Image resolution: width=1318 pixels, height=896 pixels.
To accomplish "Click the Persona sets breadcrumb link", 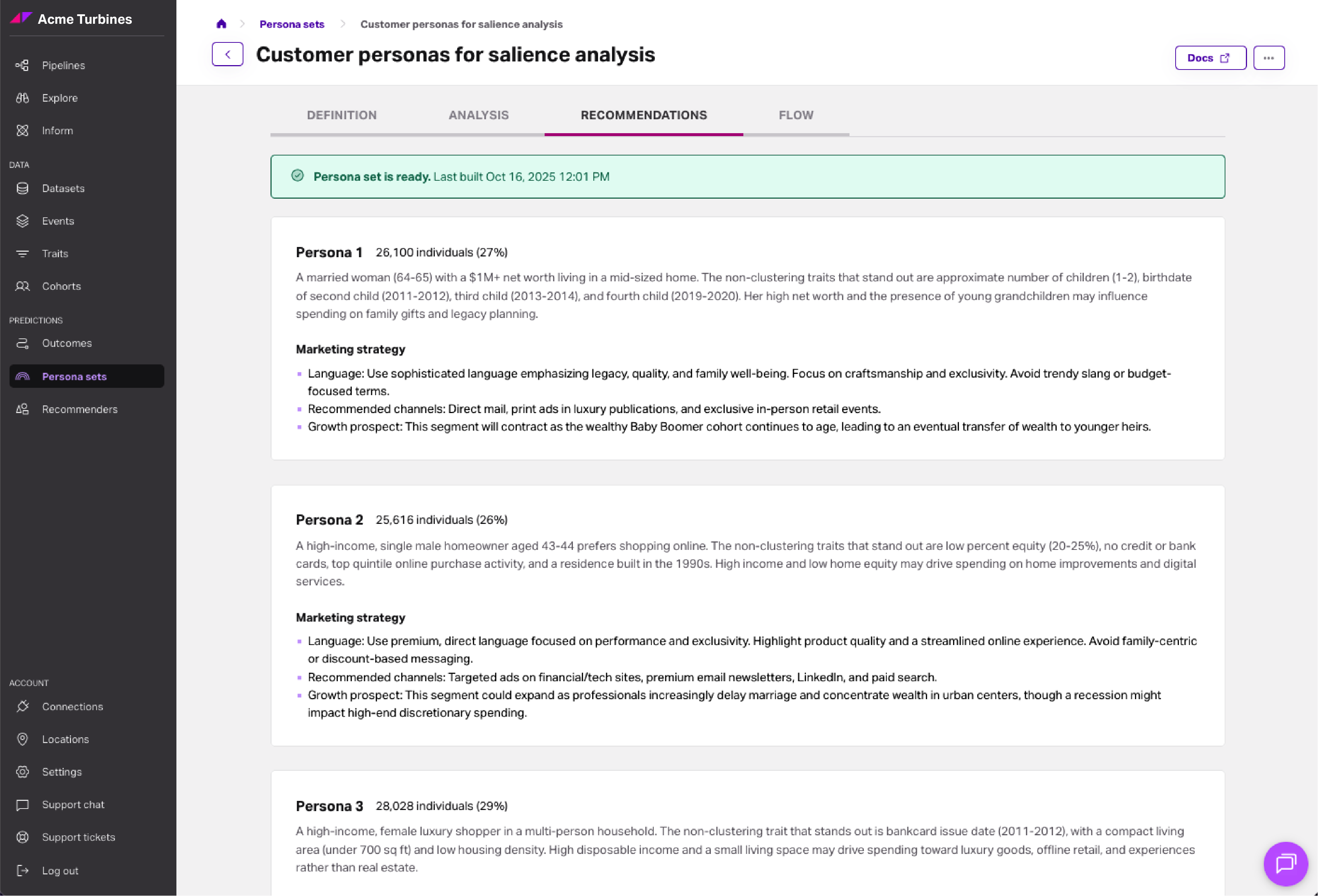I will tap(291, 25).
